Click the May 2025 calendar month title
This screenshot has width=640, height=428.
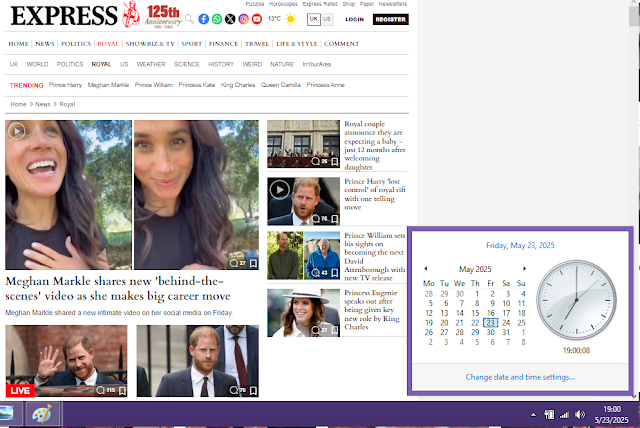click(475, 269)
